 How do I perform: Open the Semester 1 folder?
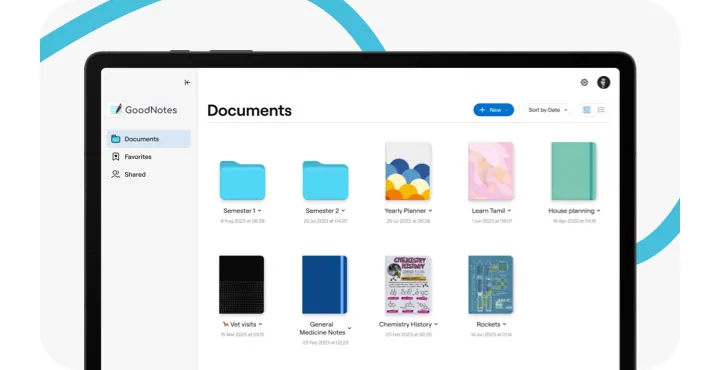pyautogui.click(x=242, y=180)
